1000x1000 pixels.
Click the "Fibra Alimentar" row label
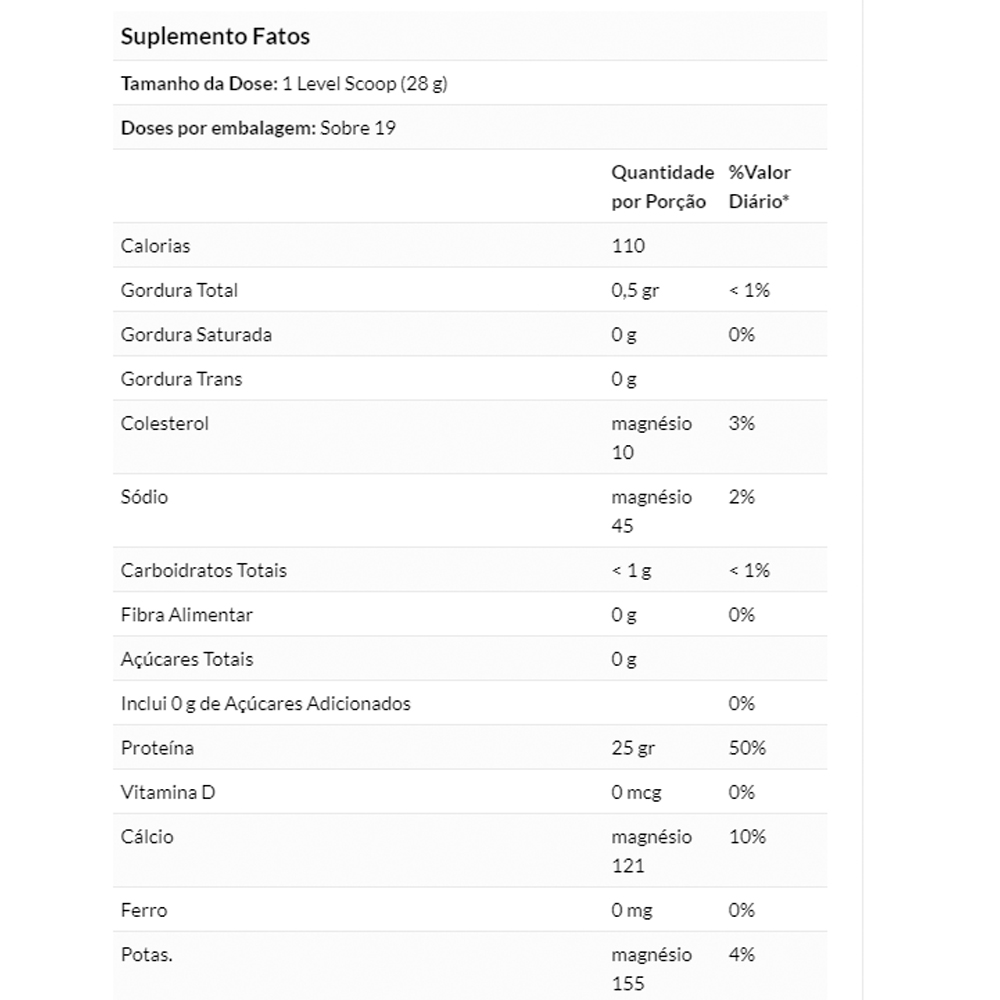click(x=186, y=615)
